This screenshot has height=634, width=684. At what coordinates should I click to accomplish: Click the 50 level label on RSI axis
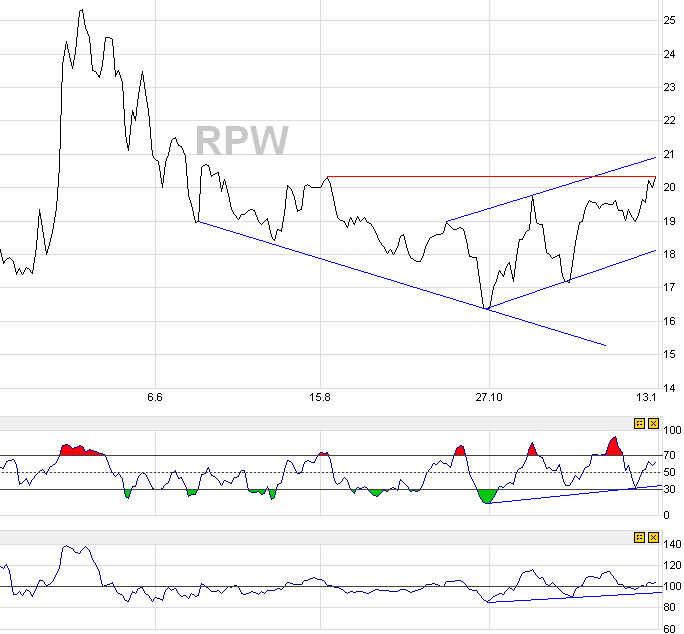[670, 472]
